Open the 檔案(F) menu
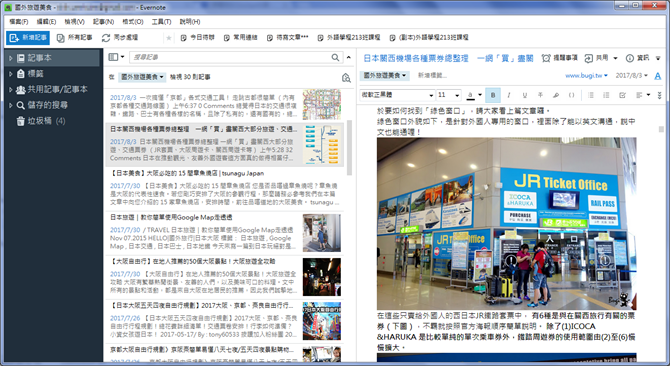This screenshot has width=670, height=366. tap(18, 21)
